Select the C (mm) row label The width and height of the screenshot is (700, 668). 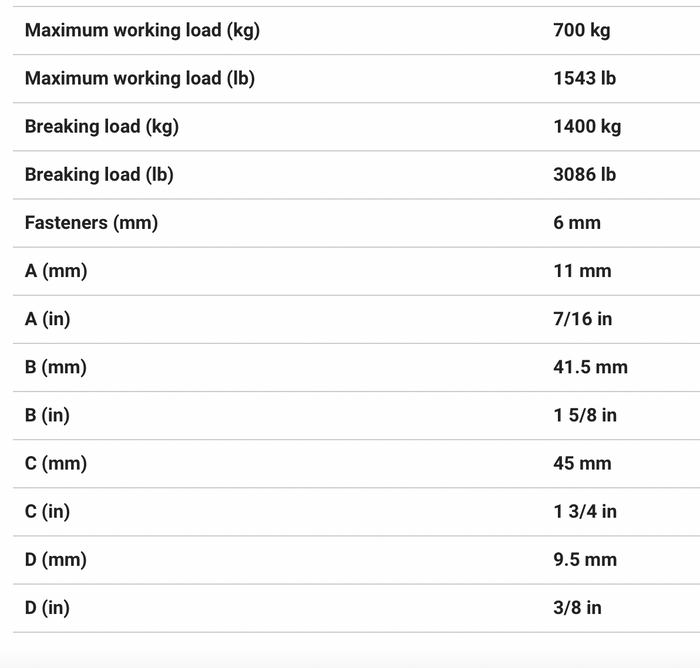[x=56, y=464]
